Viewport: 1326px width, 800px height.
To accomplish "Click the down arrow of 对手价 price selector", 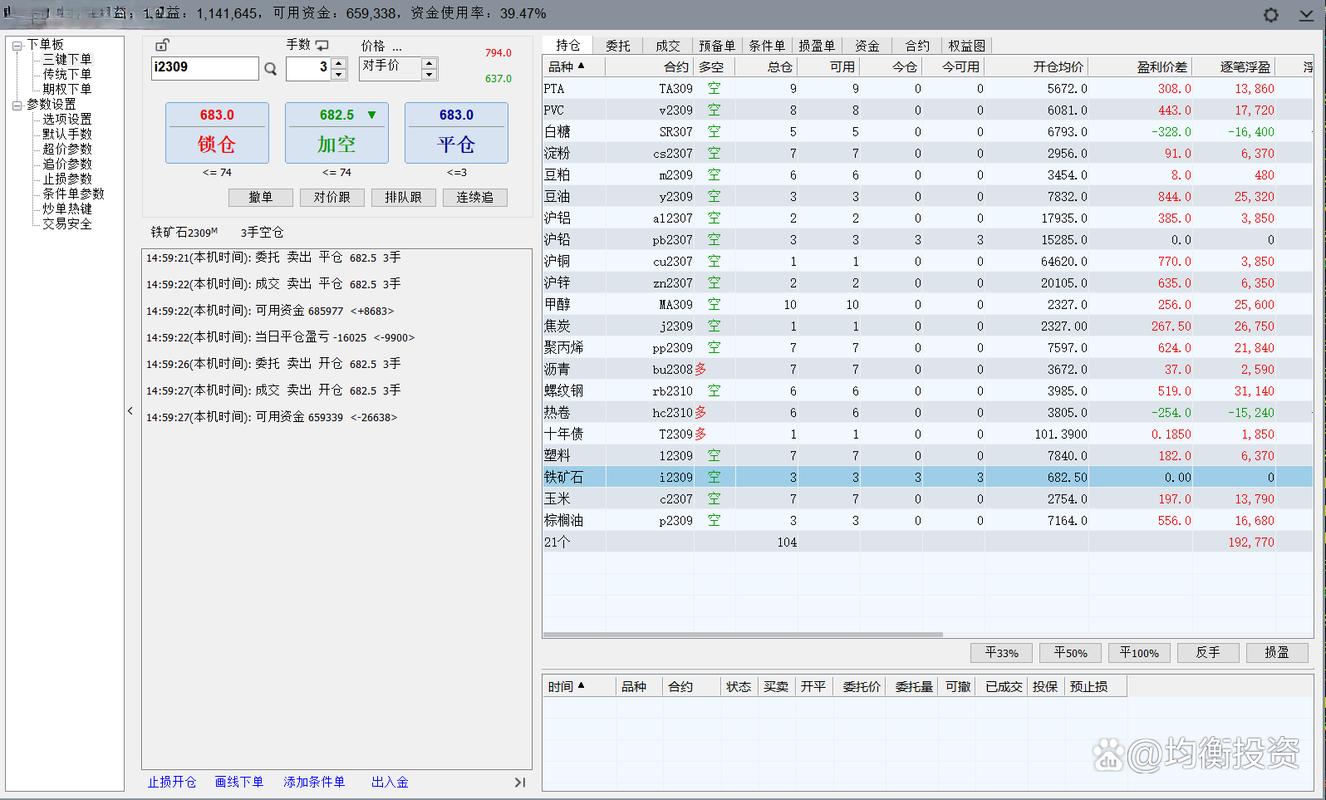I will click(429, 75).
